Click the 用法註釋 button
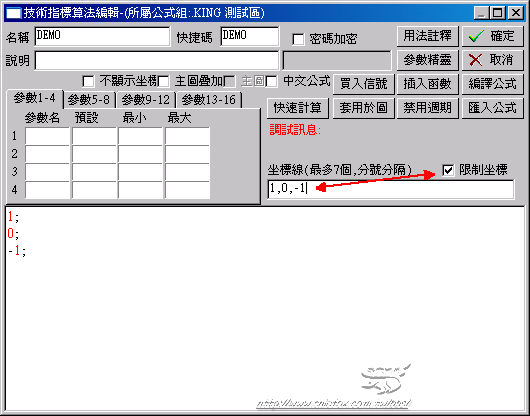Viewport: 530px width, 416px height. (x=427, y=36)
